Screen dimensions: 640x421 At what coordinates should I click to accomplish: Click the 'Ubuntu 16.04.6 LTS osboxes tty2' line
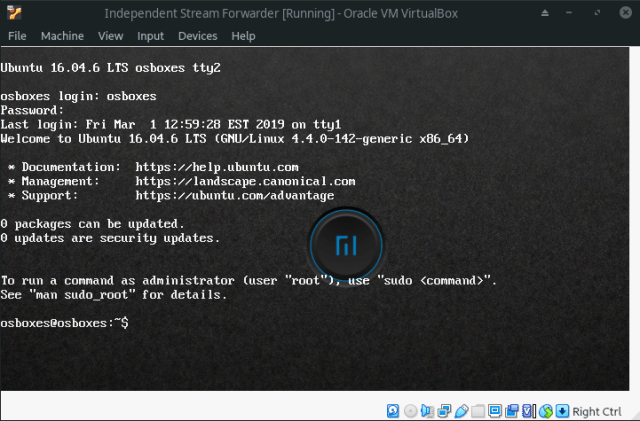click(x=110, y=67)
